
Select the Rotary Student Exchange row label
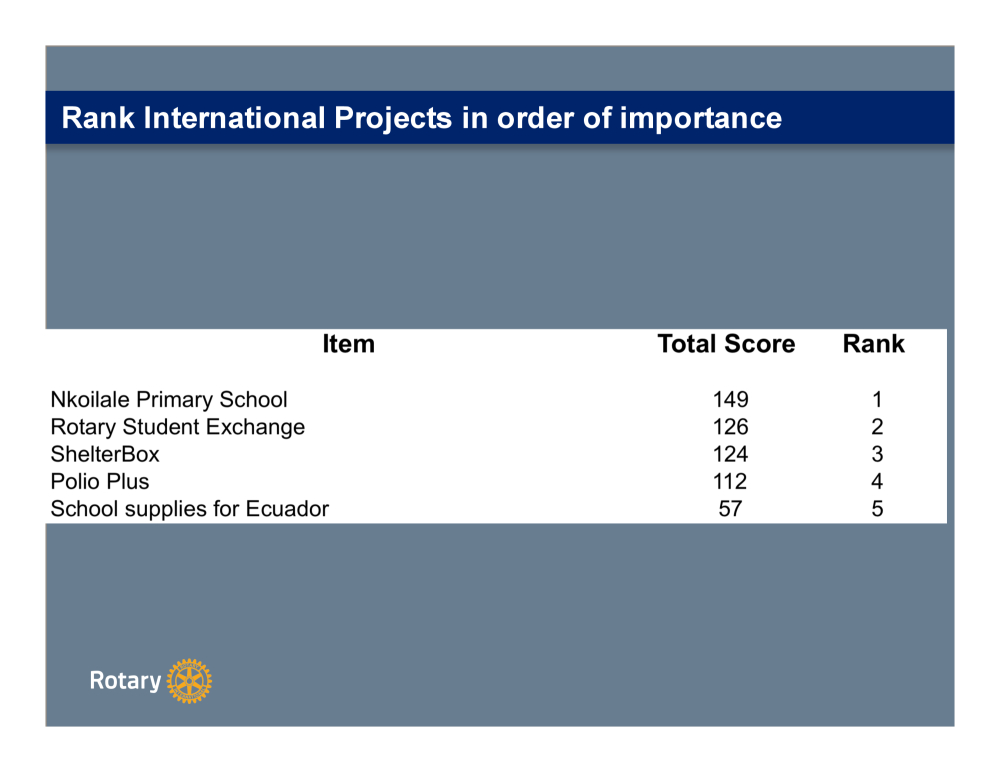tap(178, 427)
